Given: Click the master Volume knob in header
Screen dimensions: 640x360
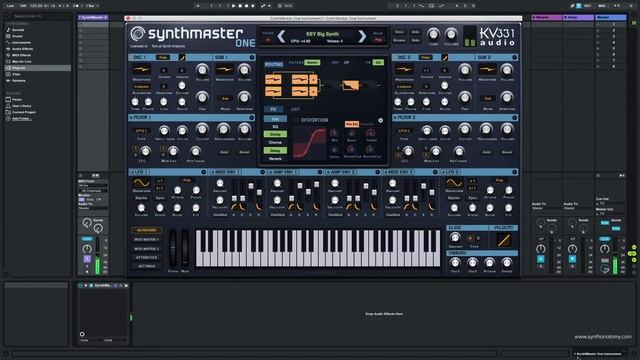Looking at the screenshot, I should pyautogui.click(x=451, y=34).
